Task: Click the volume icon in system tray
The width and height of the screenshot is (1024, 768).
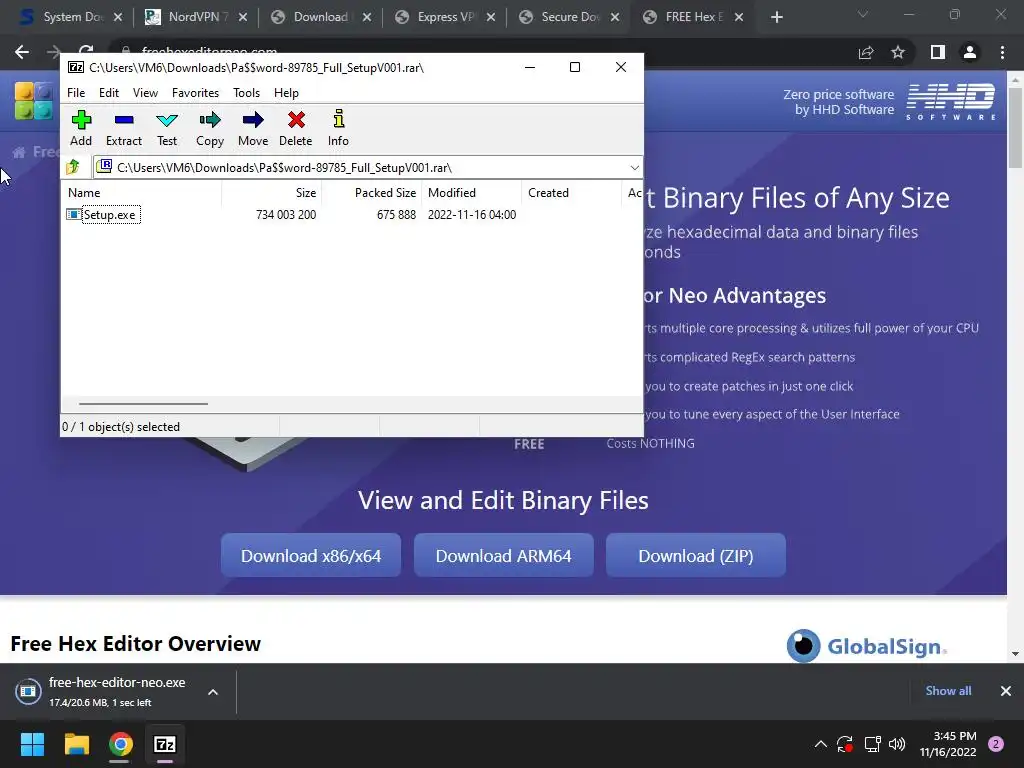Action: [x=897, y=744]
